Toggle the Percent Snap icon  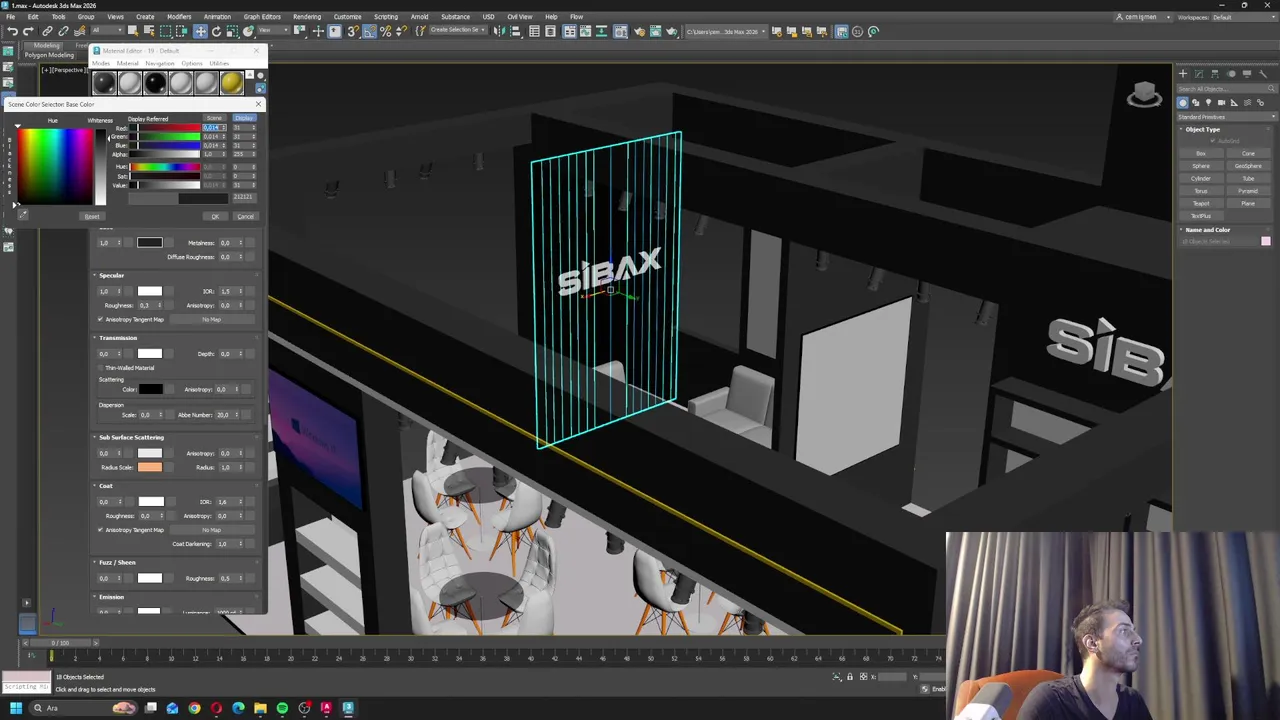coord(386,31)
